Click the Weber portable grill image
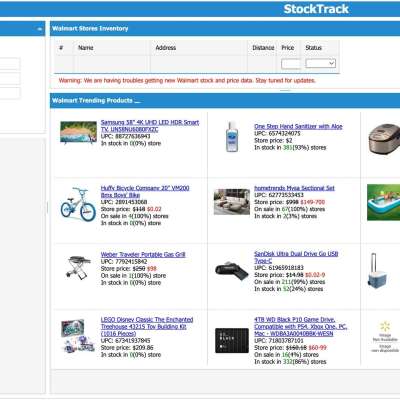The width and height of the screenshot is (400, 400). click(79, 267)
